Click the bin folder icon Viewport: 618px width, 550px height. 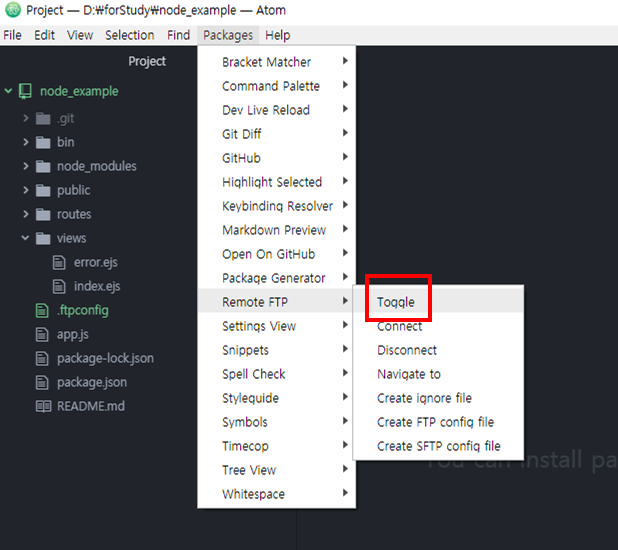43,142
